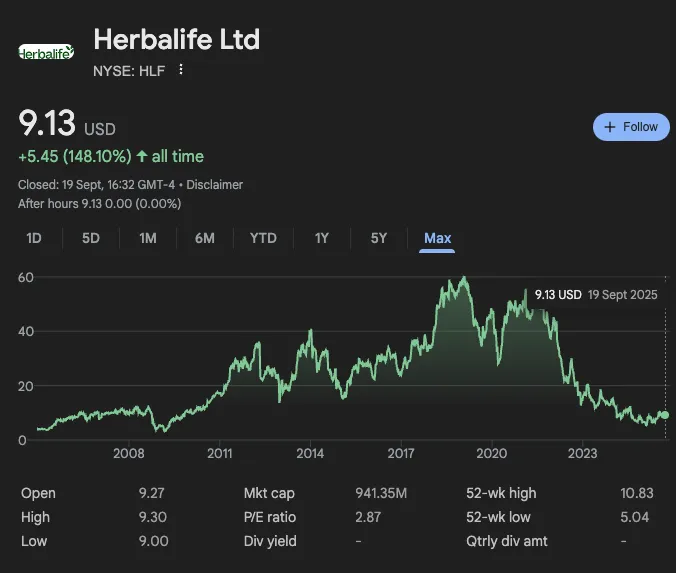Click the 2023 x-axis label

[582, 453]
